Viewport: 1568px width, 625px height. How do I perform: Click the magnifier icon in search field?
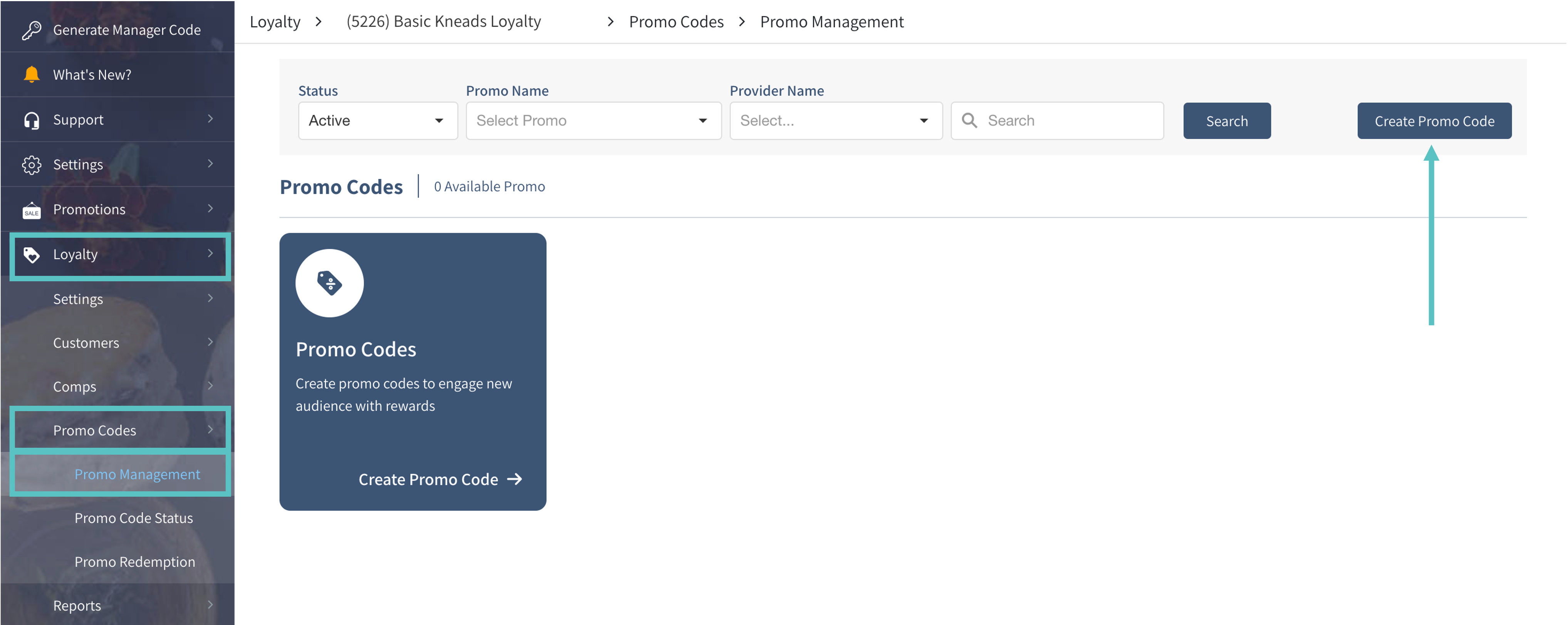(x=969, y=121)
